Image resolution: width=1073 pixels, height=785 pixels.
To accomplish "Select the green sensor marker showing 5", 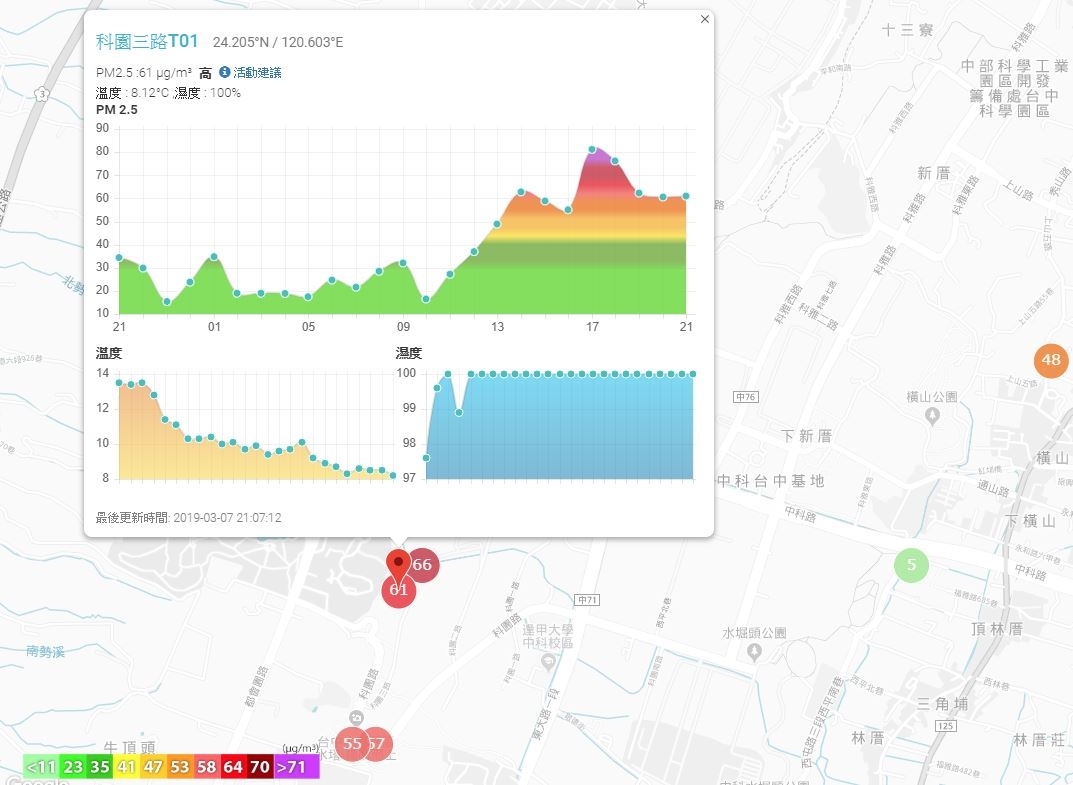I will point(912,565).
